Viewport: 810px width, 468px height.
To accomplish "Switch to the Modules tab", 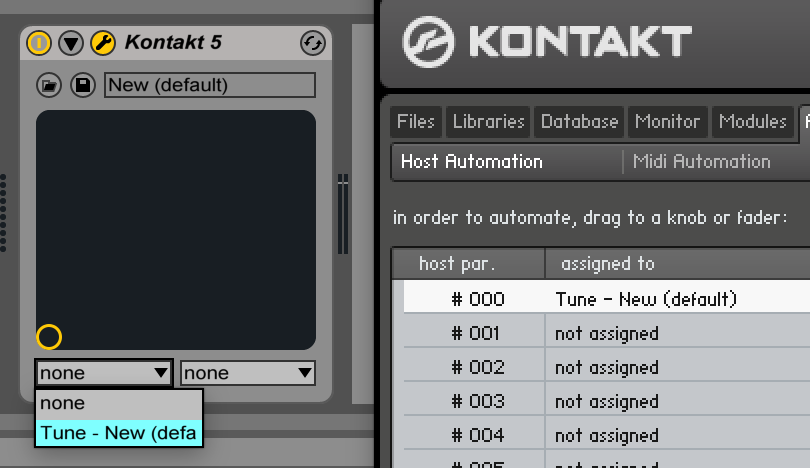I will tap(753, 121).
